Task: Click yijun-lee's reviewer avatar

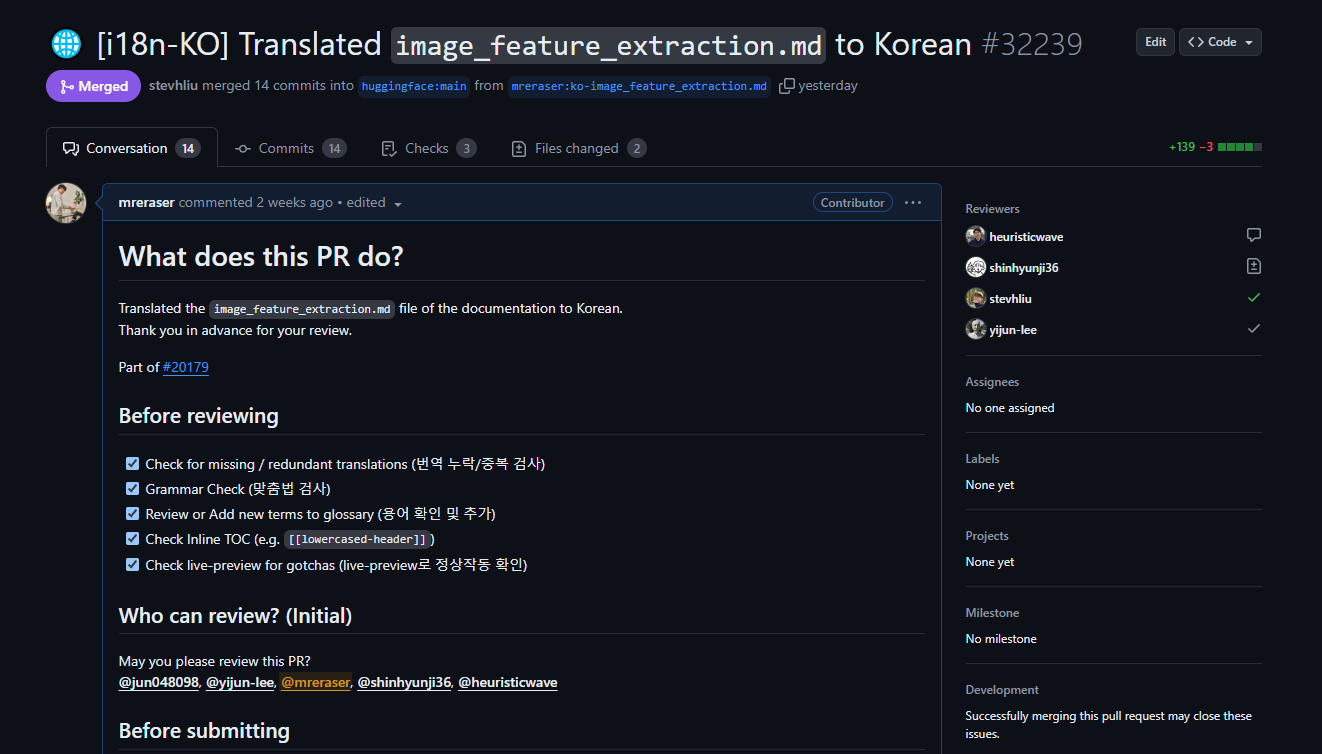Action: tap(976, 329)
